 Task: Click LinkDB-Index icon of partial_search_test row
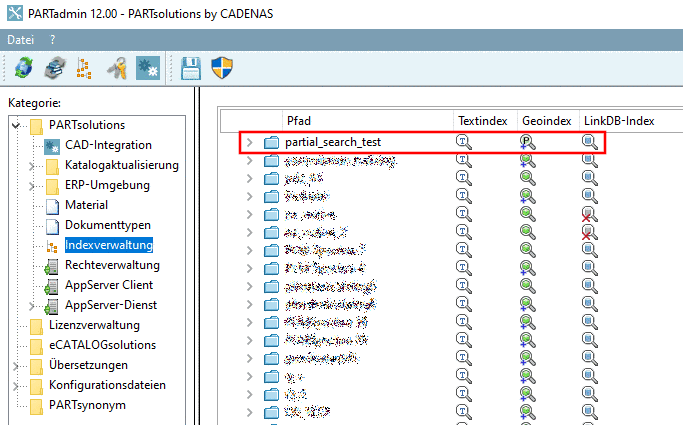click(589, 142)
